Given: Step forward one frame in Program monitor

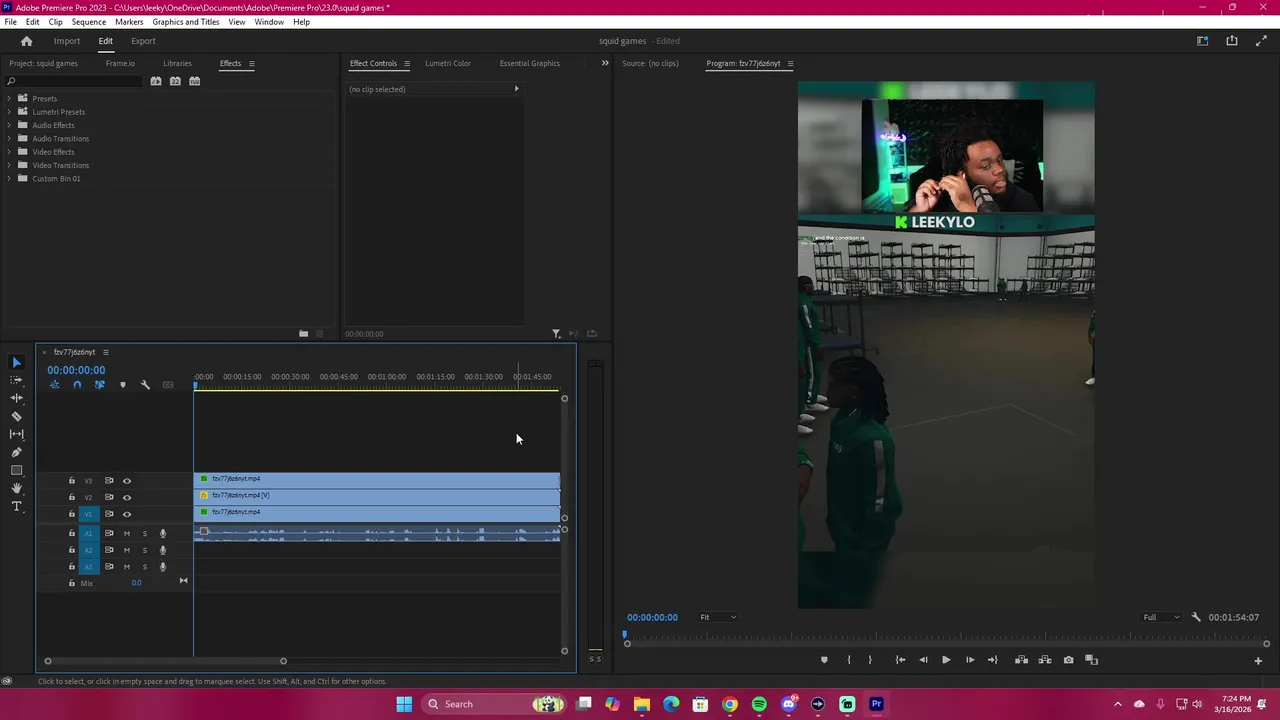Looking at the screenshot, I should pos(970,660).
